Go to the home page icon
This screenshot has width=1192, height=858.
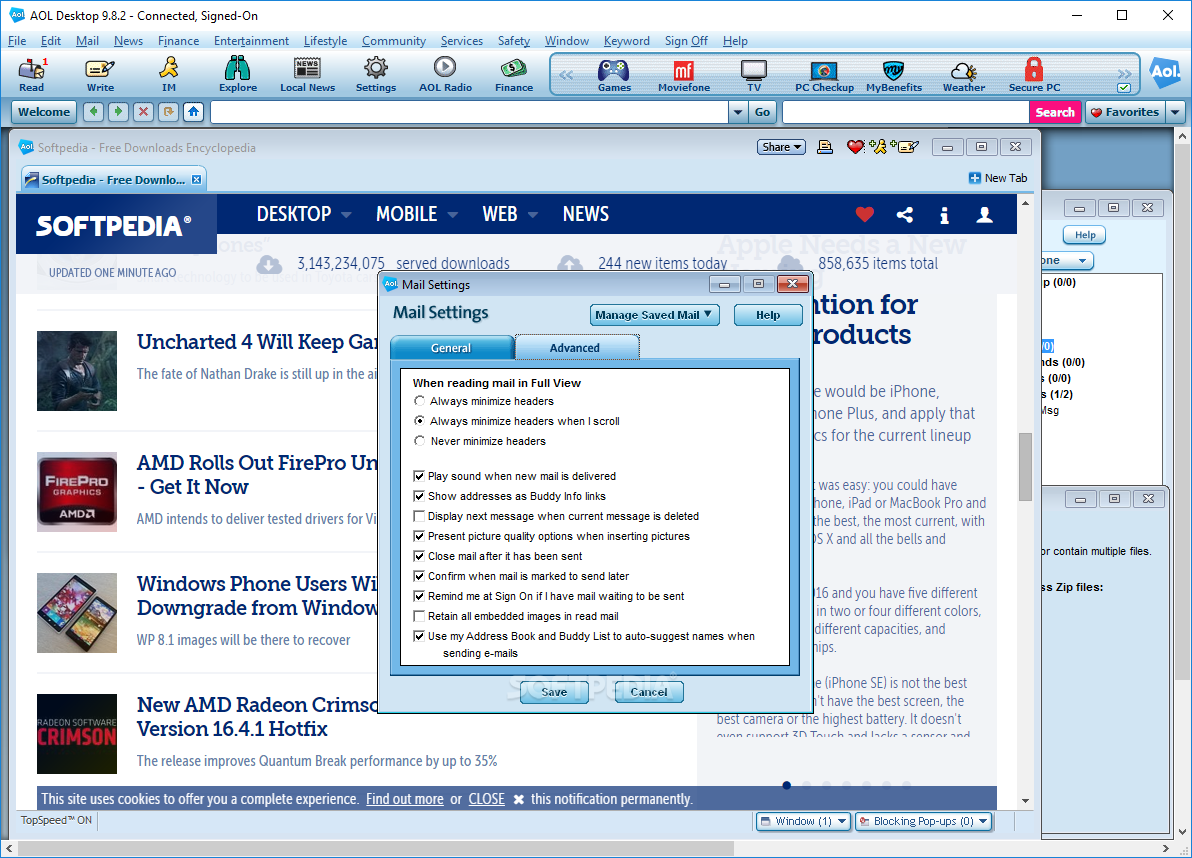193,112
